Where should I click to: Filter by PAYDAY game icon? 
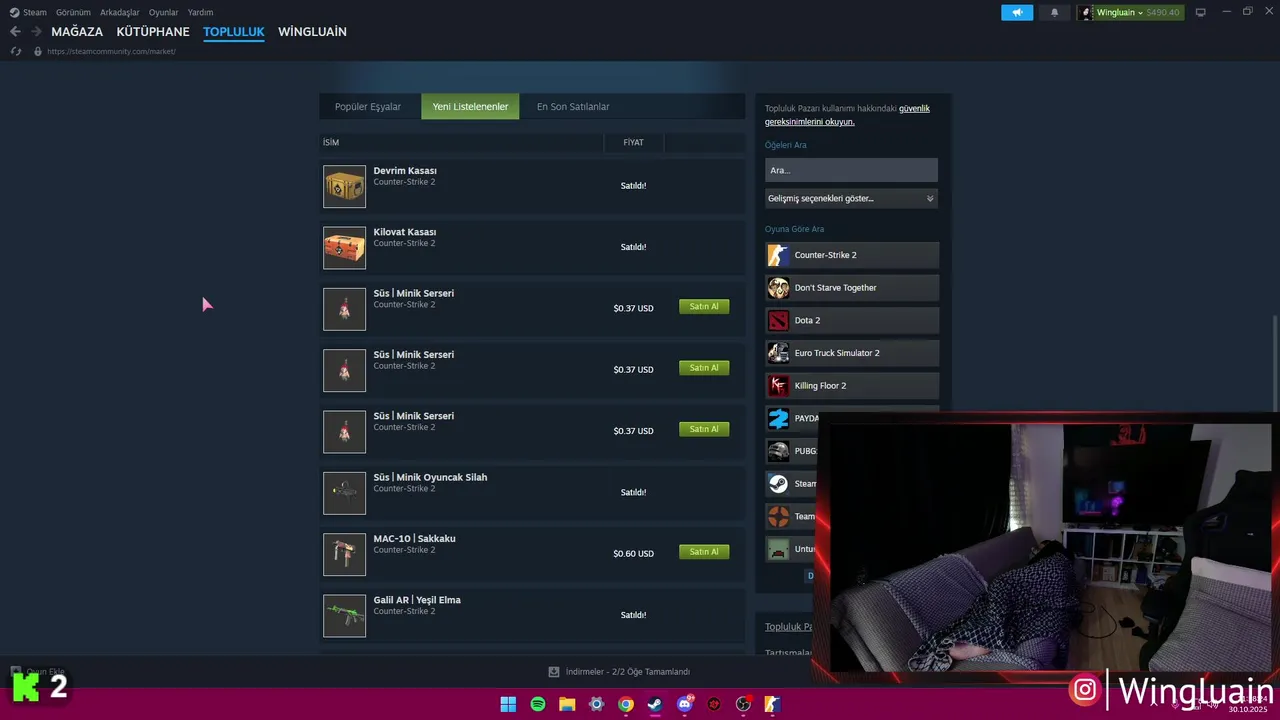[x=778, y=418]
